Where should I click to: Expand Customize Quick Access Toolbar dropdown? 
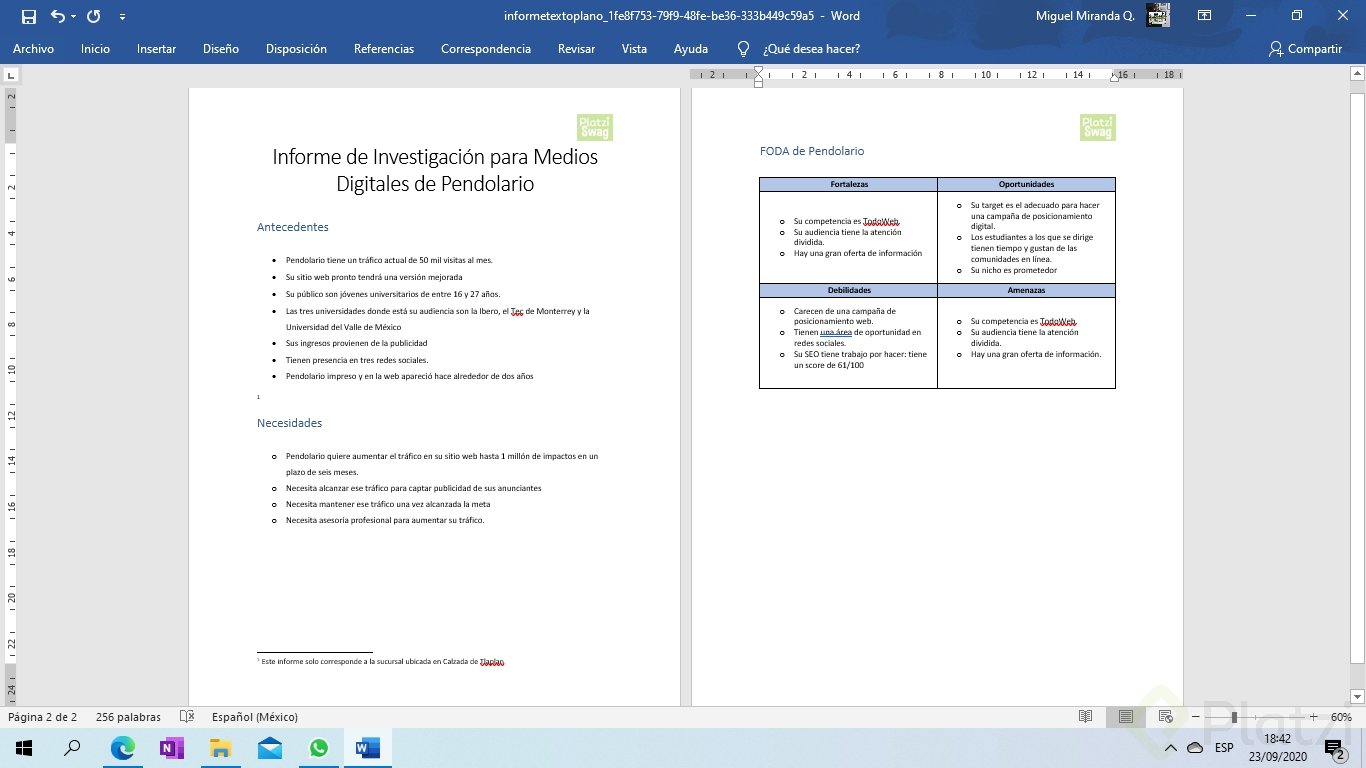tap(122, 16)
